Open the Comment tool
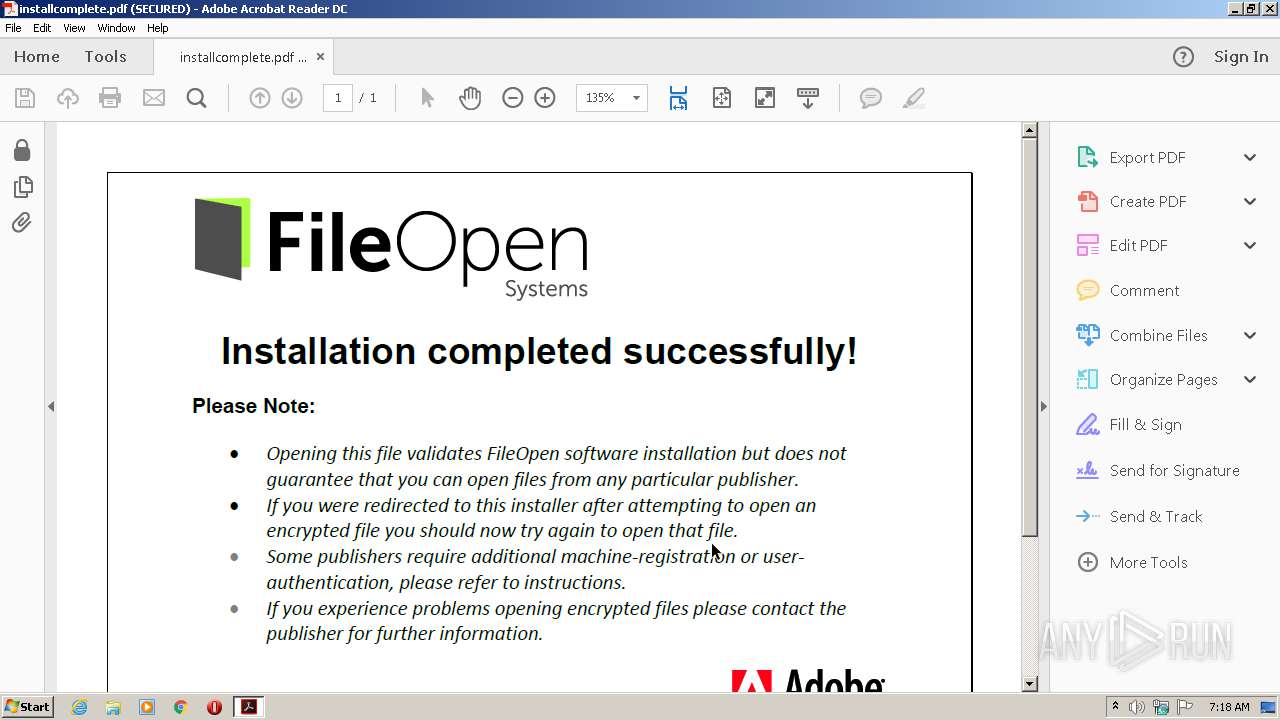Viewport: 1280px width, 720px height. (x=1145, y=290)
